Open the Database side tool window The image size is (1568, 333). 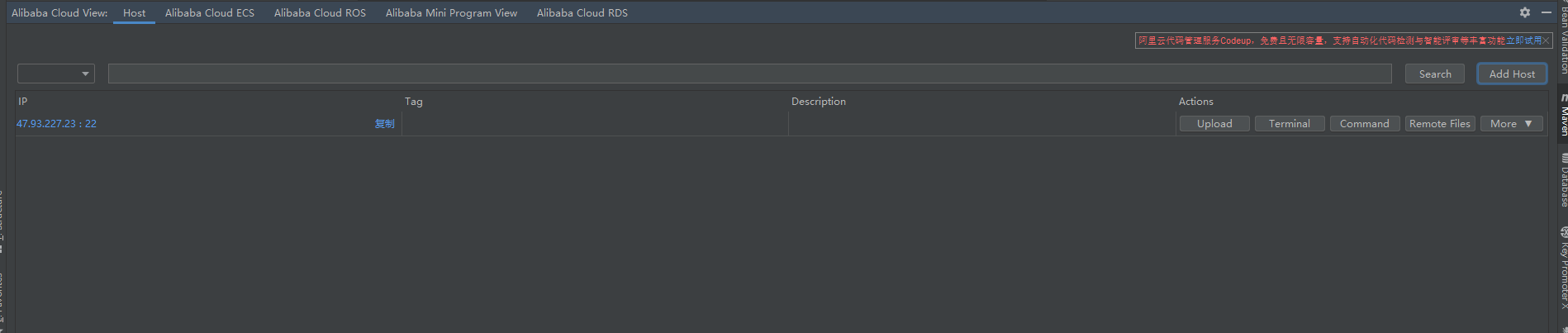[1563, 180]
